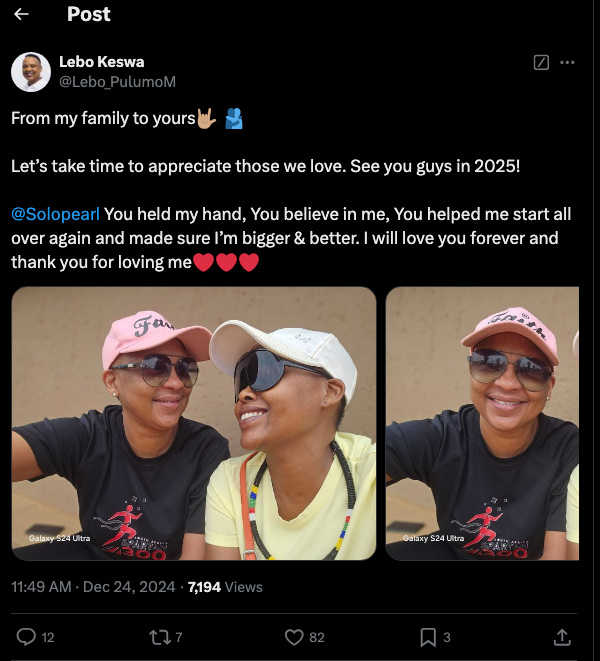Bookmark this post
Image resolution: width=600 pixels, height=661 pixels.
427,636
